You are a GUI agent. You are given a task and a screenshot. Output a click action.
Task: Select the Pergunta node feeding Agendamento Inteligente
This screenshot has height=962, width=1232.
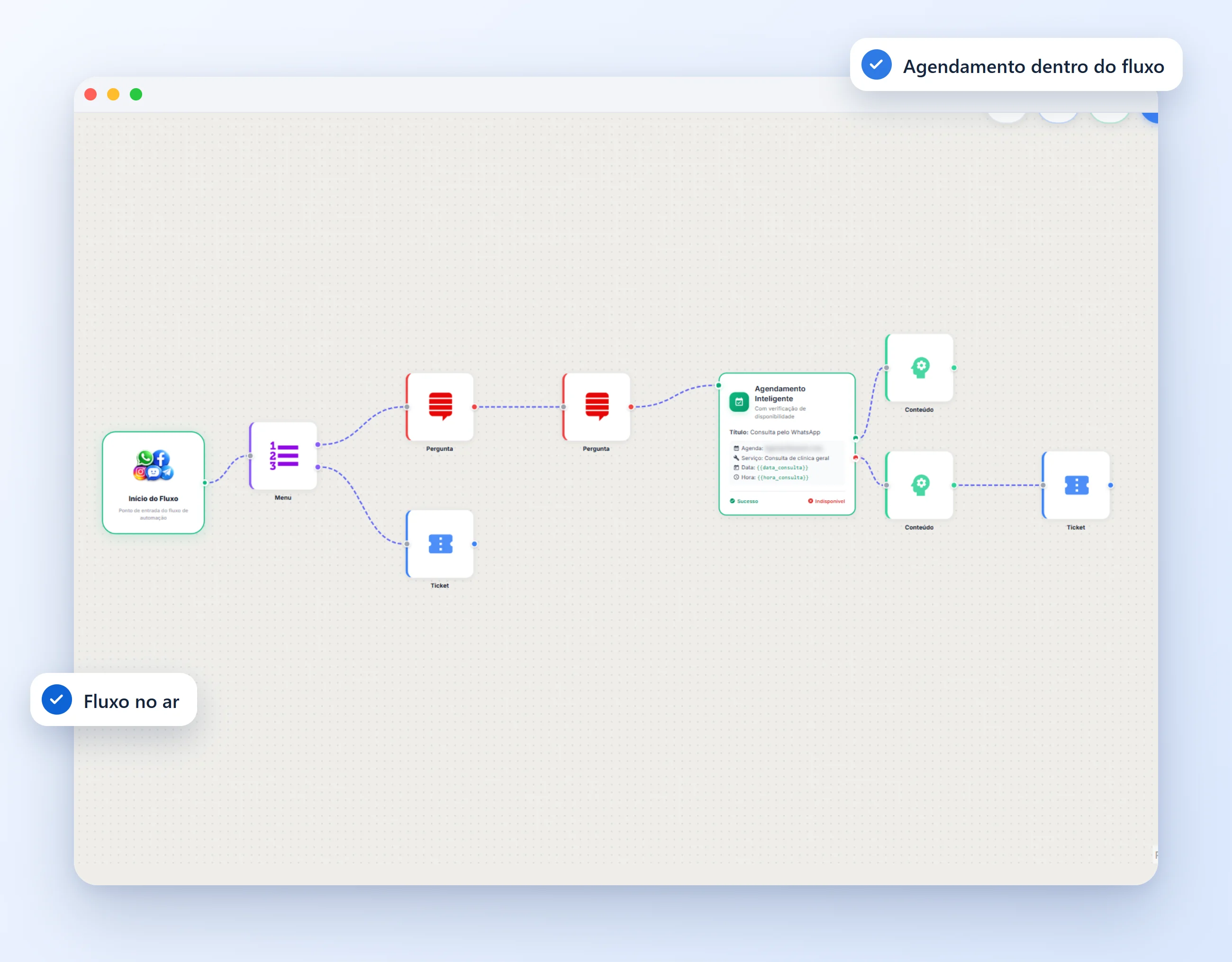pyautogui.click(x=596, y=407)
